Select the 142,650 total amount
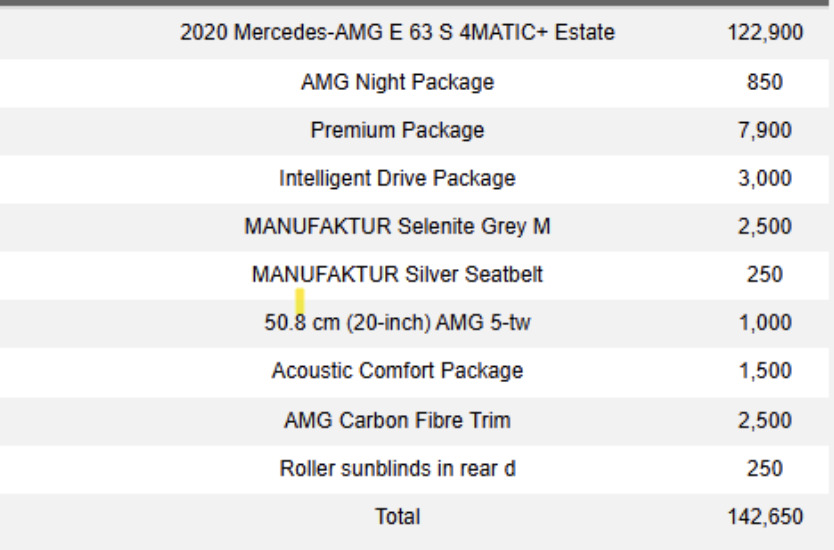834x550 pixels. coord(765,517)
